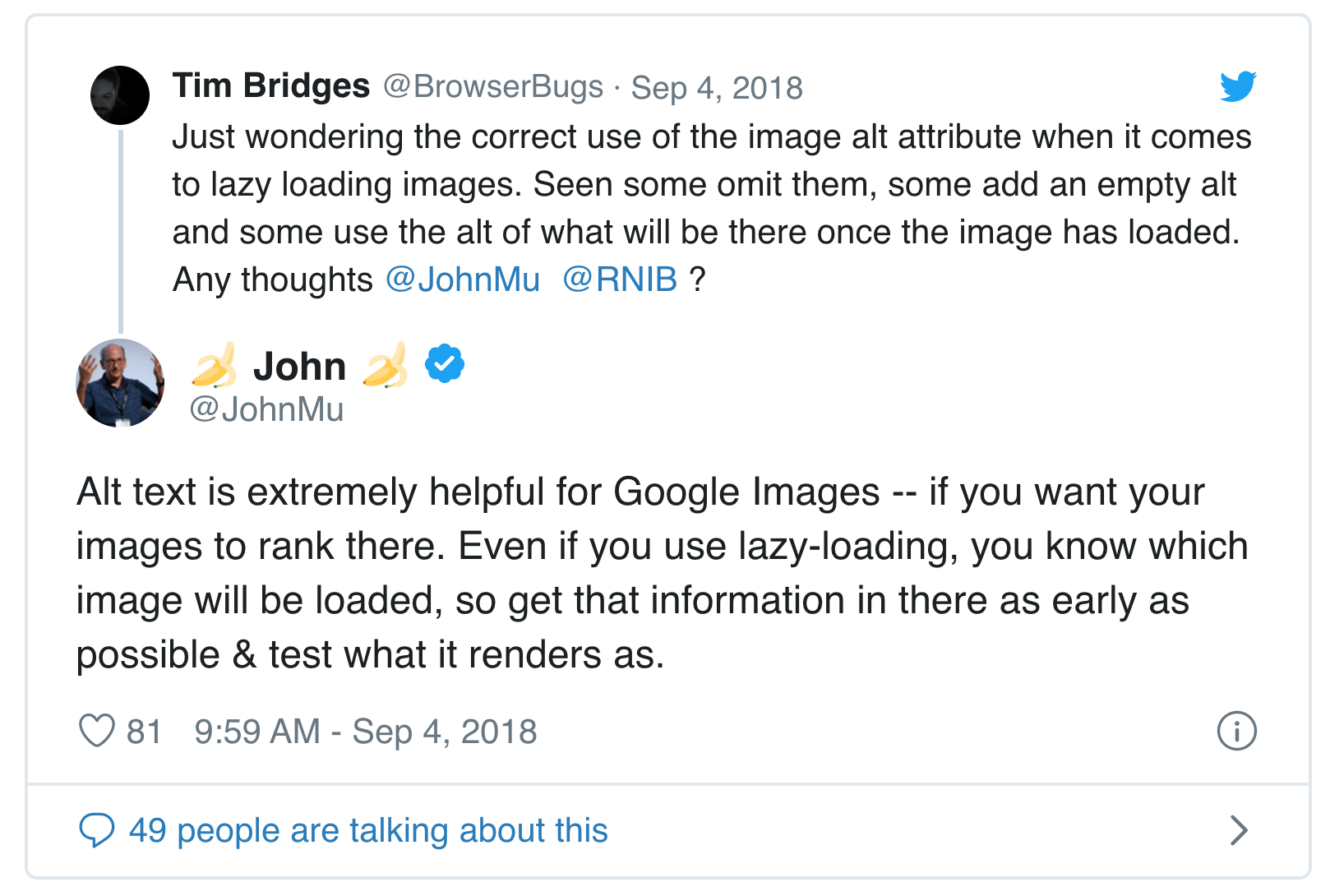Viewport: 1330px width, 896px height.
Task: Click the 81 likes count
Action: tap(144, 732)
